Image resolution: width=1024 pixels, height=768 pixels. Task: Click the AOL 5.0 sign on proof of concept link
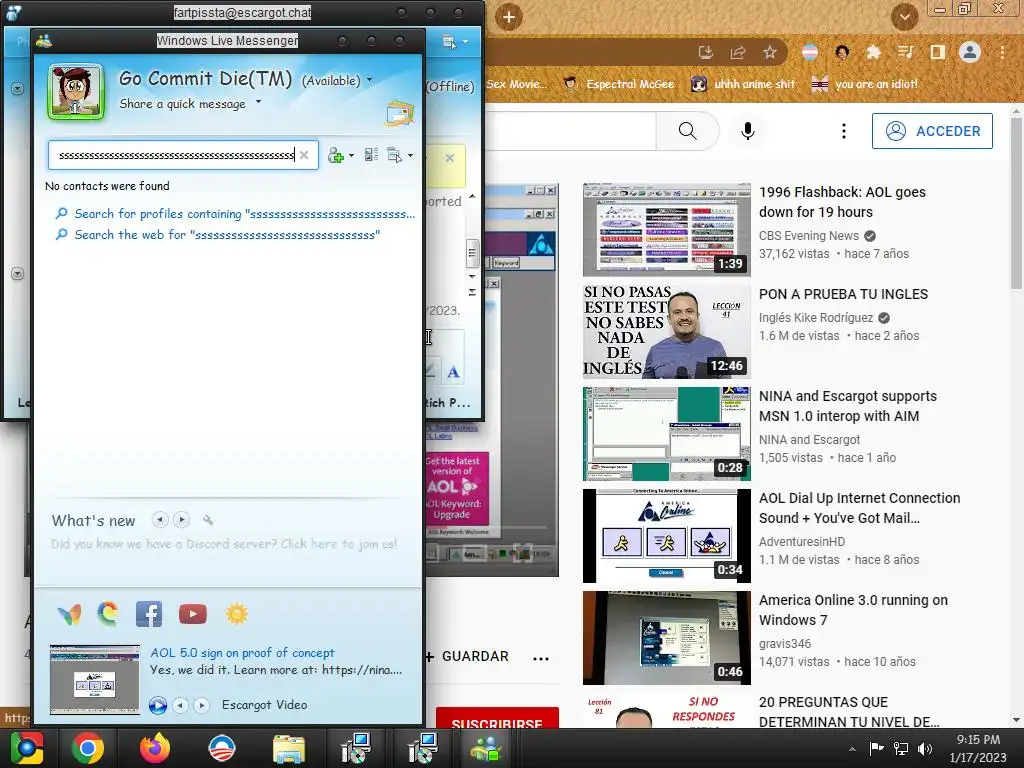coord(242,653)
